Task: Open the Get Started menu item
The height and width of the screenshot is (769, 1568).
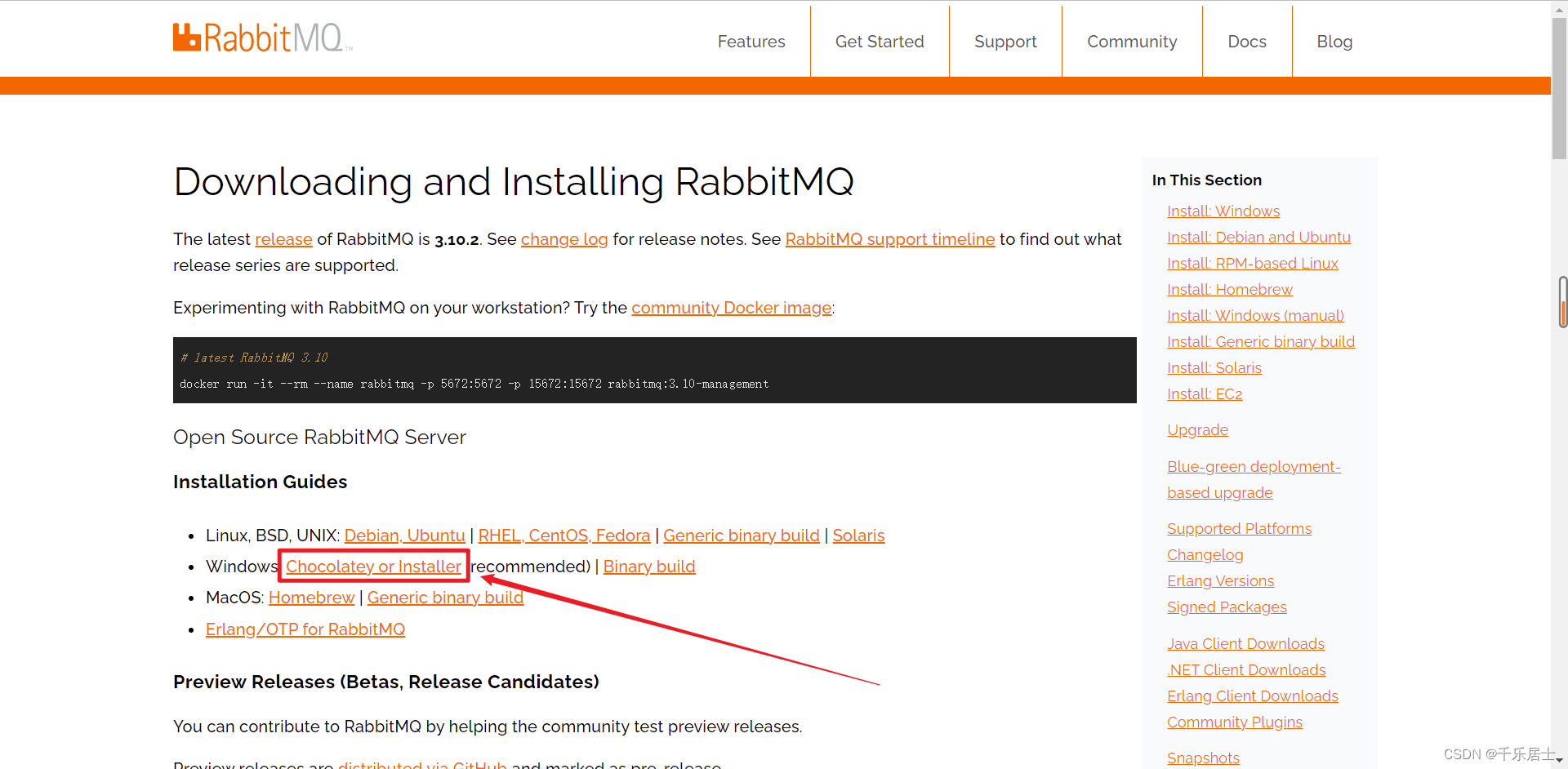Action: click(x=880, y=42)
